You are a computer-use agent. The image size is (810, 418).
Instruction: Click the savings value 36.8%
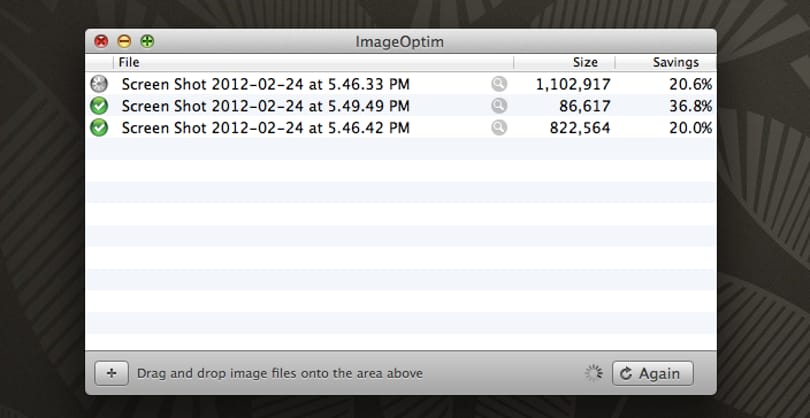point(691,106)
